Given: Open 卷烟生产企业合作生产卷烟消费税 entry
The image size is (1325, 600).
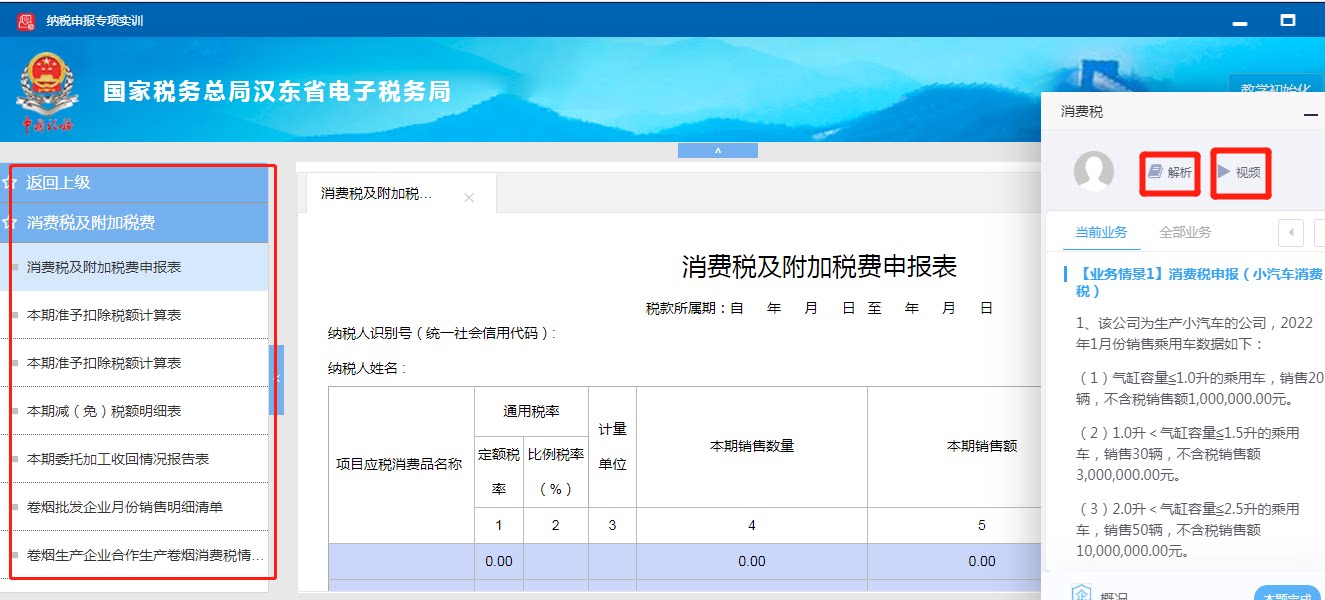Looking at the screenshot, I should click(134, 555).
